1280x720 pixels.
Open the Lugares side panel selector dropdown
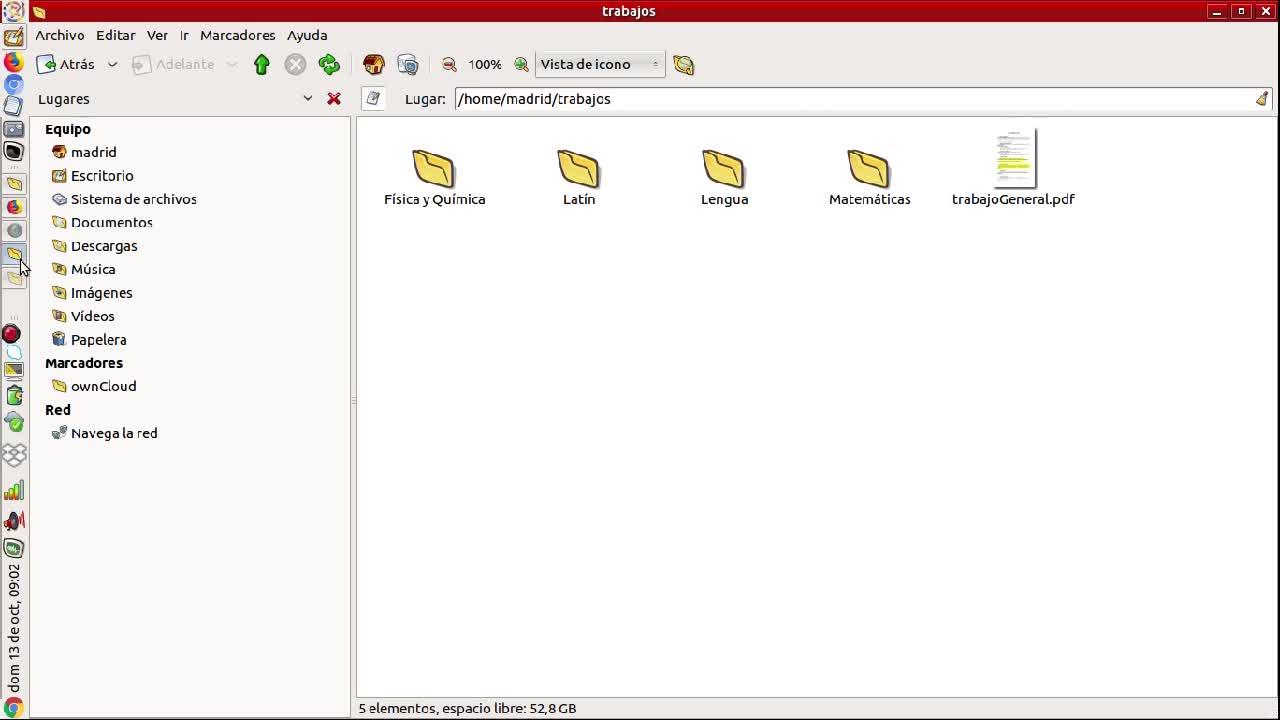tap(307, 99)
